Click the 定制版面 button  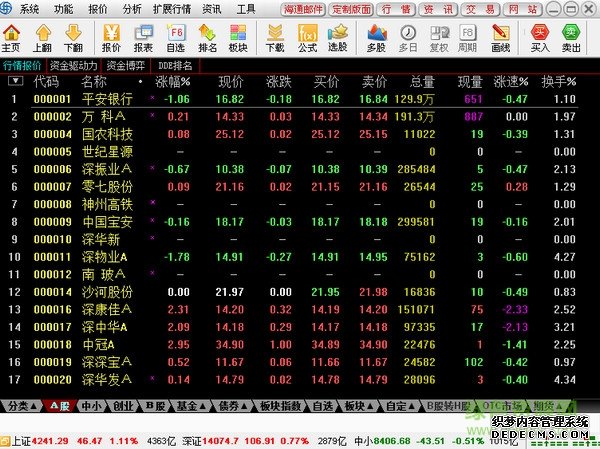coord(351,9)
